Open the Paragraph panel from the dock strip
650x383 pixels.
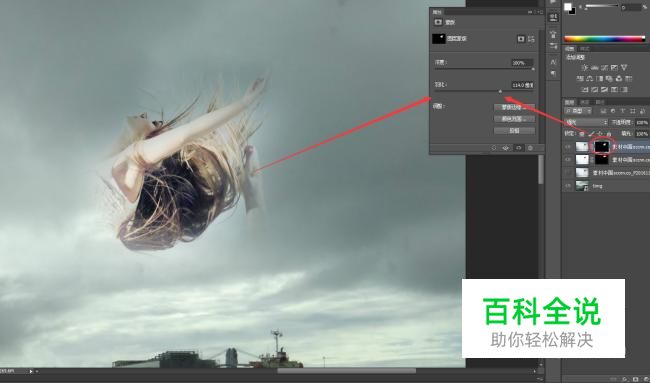coord(553,73)
